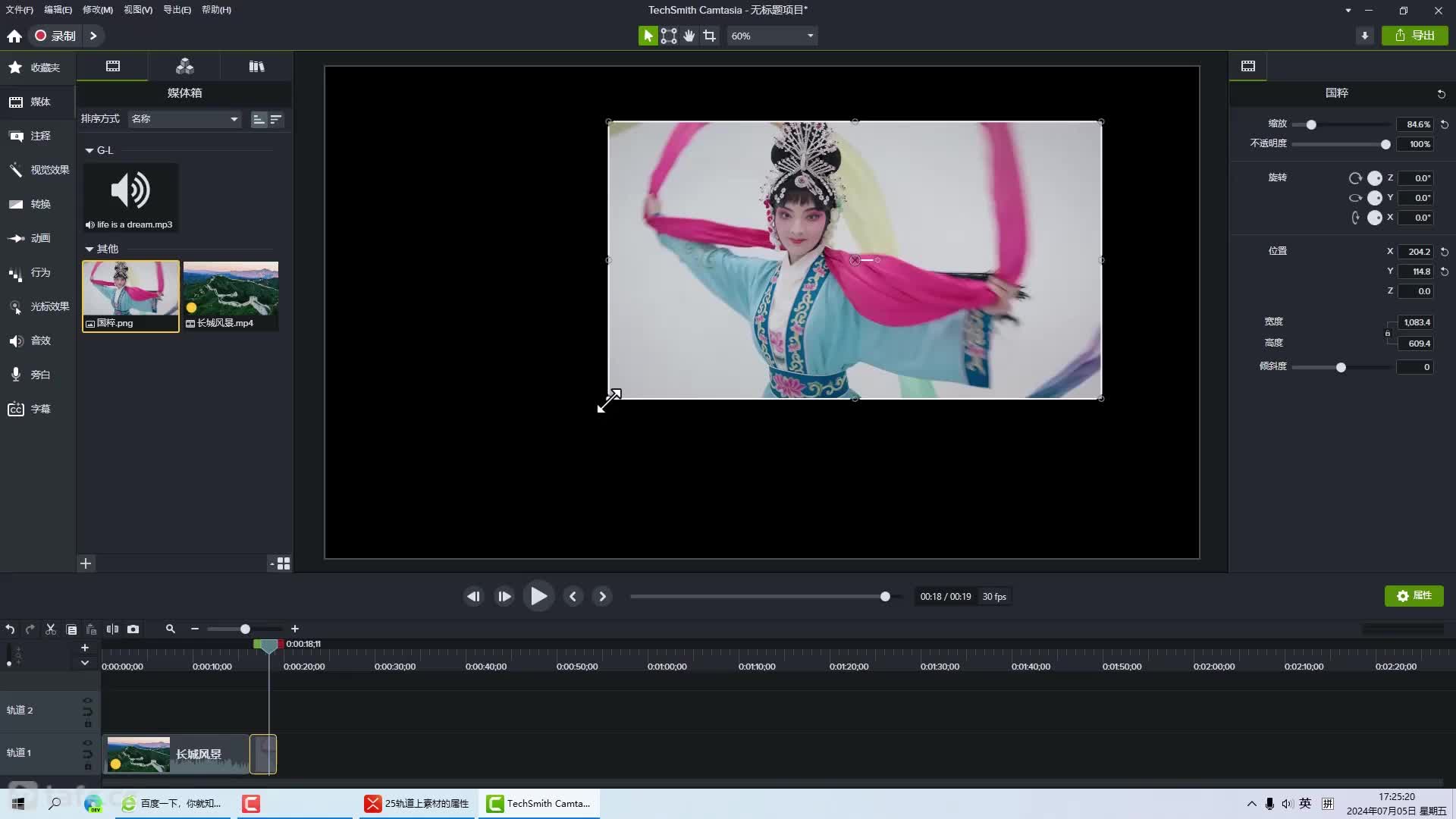The height and width of the screenshot is (819, 1456).
Task: Reset the 缩放 scale value
Action: pos(1445,124)
